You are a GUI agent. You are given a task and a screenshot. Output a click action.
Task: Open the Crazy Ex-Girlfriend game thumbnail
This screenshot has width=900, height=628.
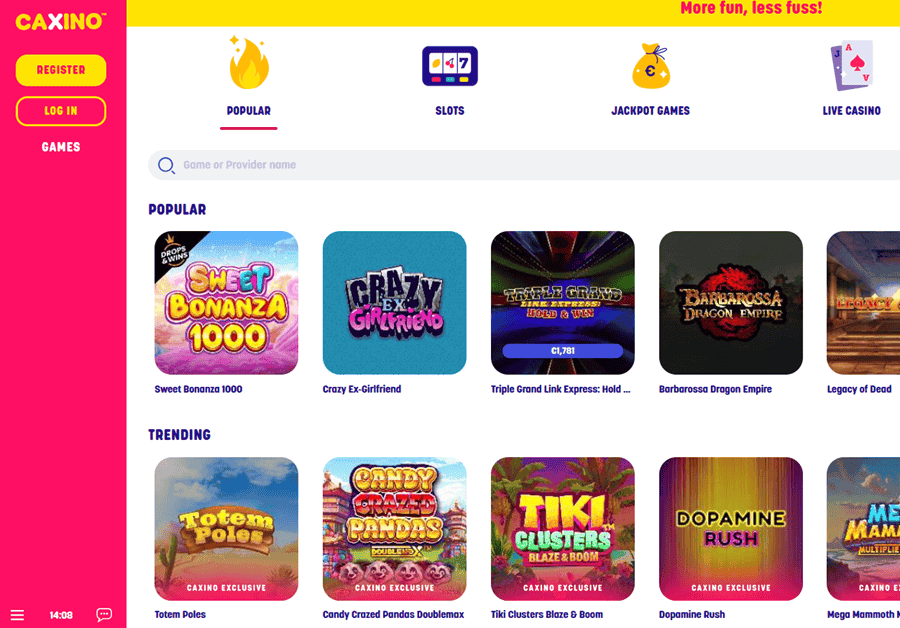(x=394, y=303)
